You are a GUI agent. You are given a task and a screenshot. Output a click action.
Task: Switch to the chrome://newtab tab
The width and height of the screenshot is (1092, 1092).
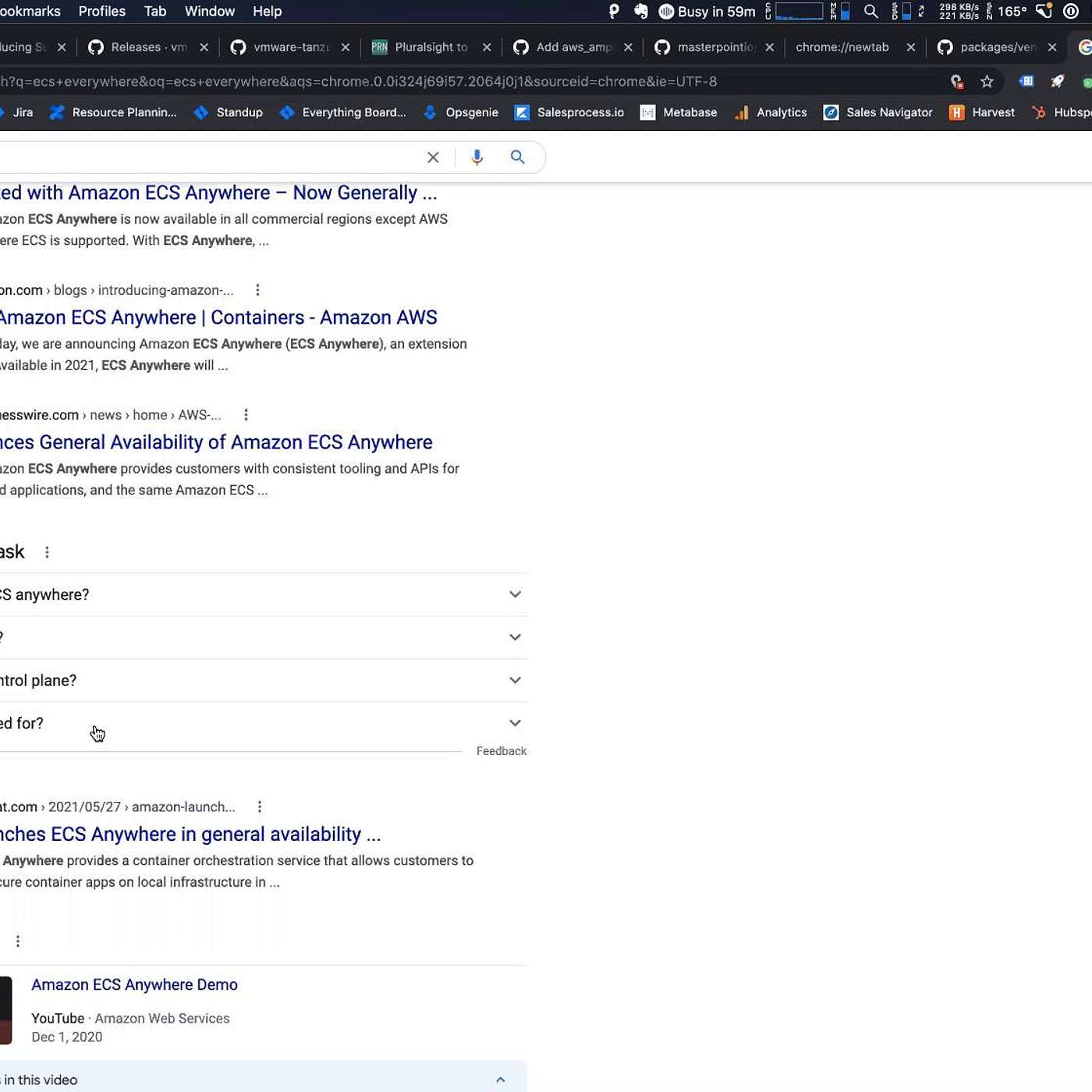[x=842, y=47]
